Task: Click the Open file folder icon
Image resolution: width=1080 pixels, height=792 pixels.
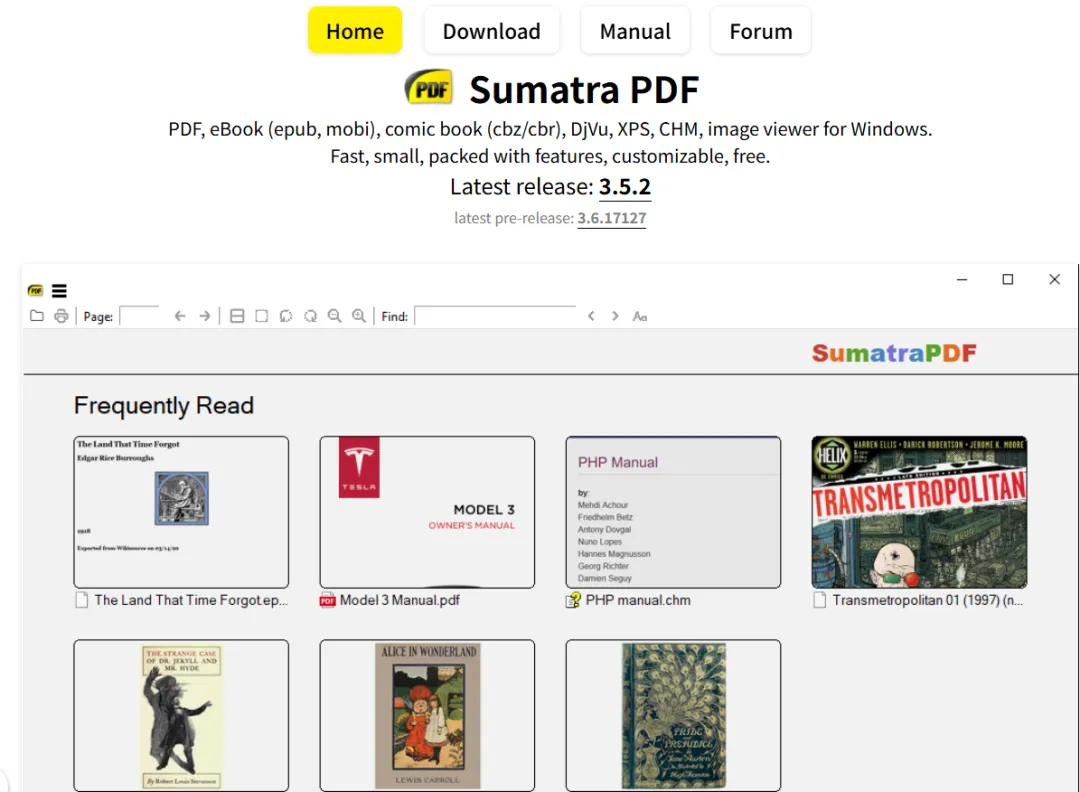Action: pos(37,316)
